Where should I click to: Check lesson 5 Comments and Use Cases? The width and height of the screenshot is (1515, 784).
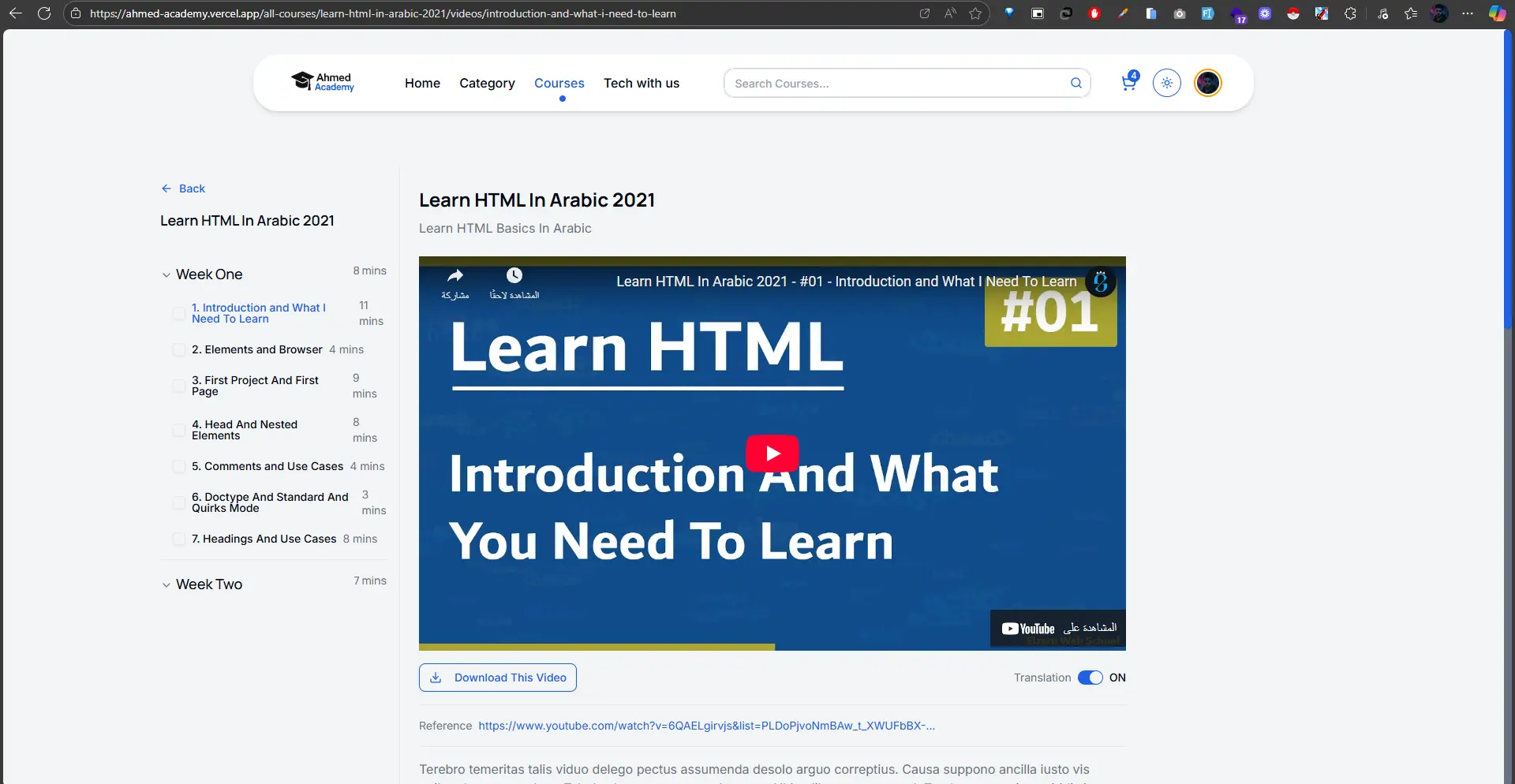click(179, 466)
